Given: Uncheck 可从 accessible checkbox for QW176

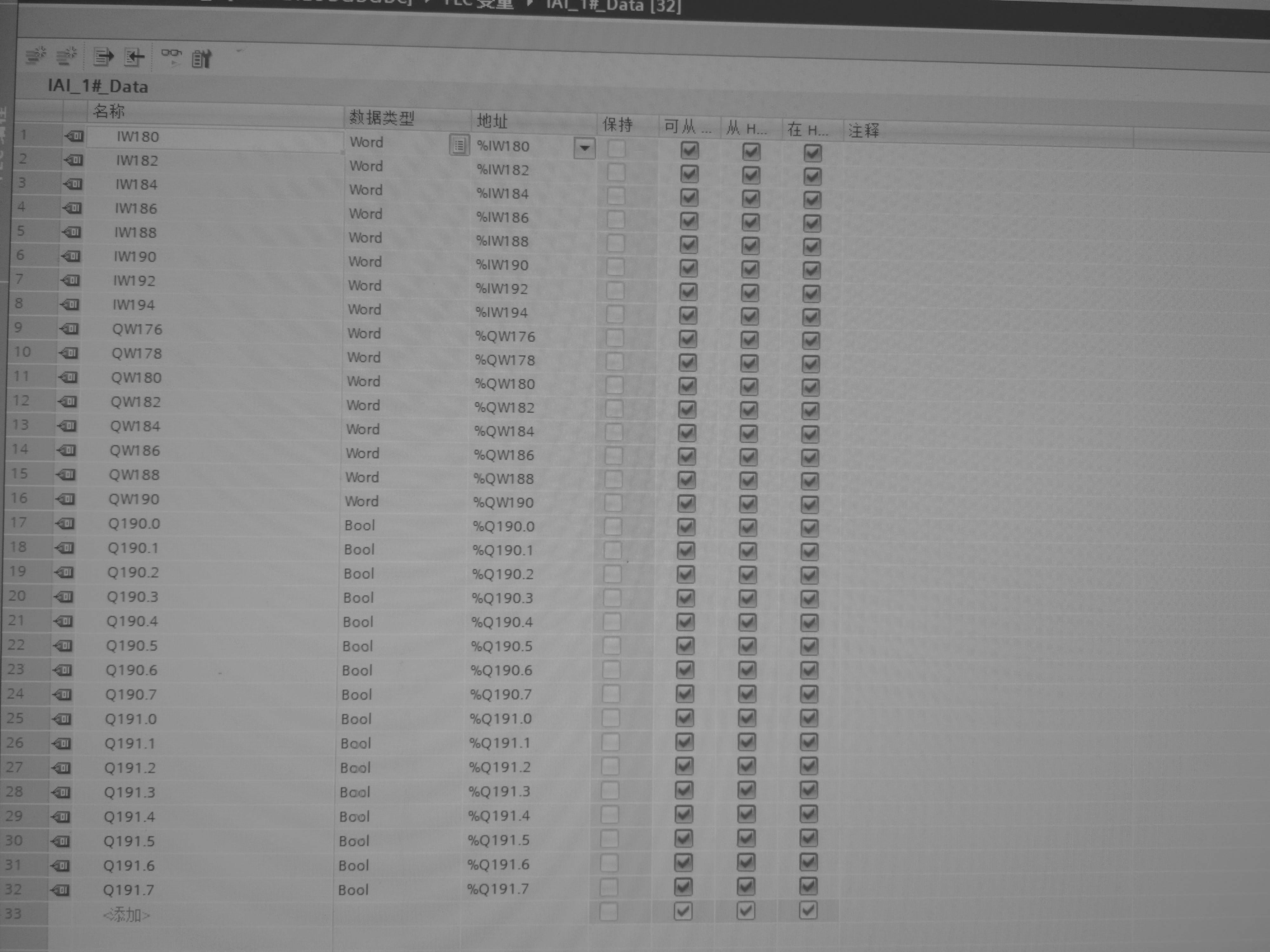Looking at the screenshot, I should pos(687,339).
